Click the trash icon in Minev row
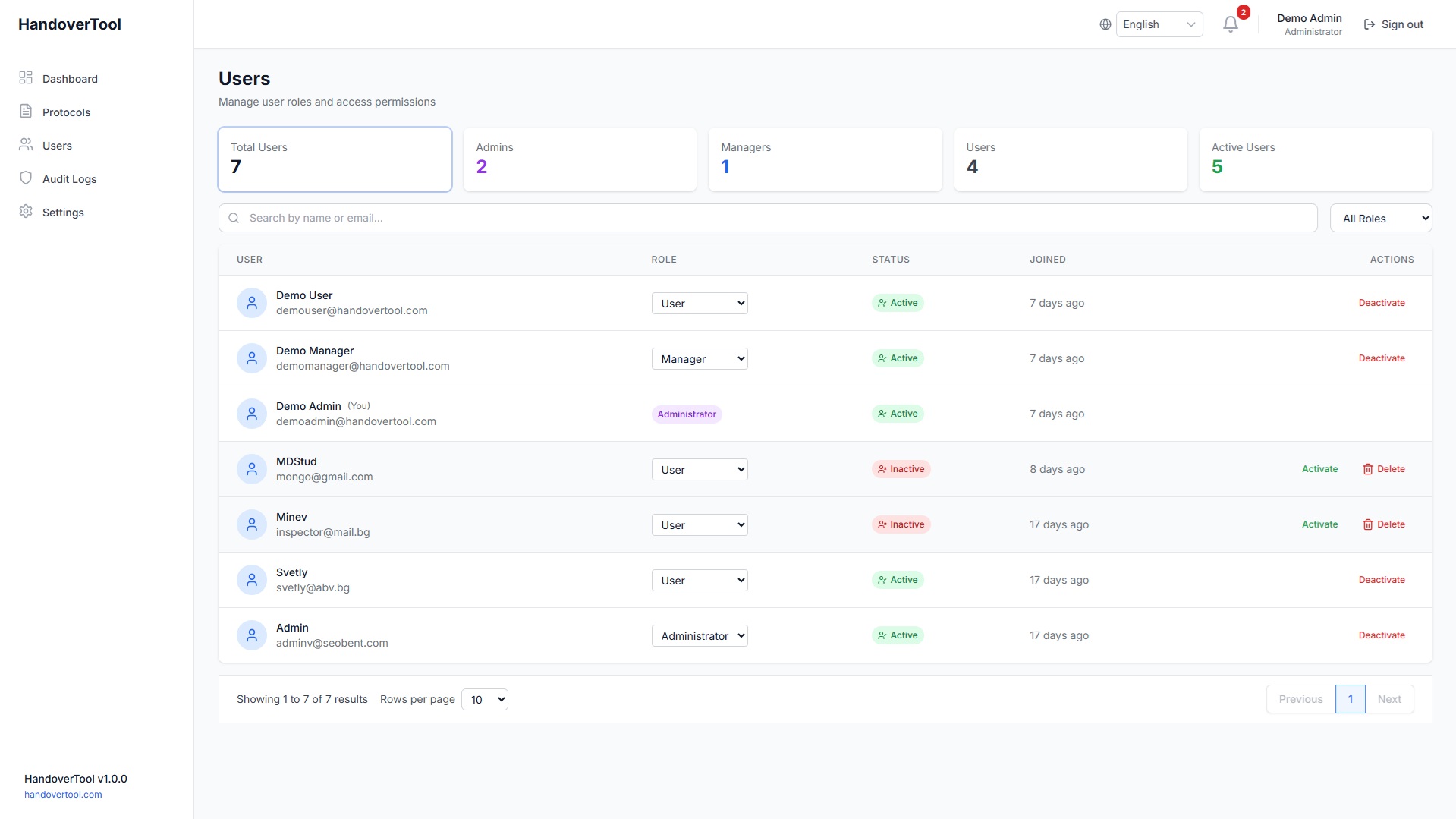 coord(1368,524)
